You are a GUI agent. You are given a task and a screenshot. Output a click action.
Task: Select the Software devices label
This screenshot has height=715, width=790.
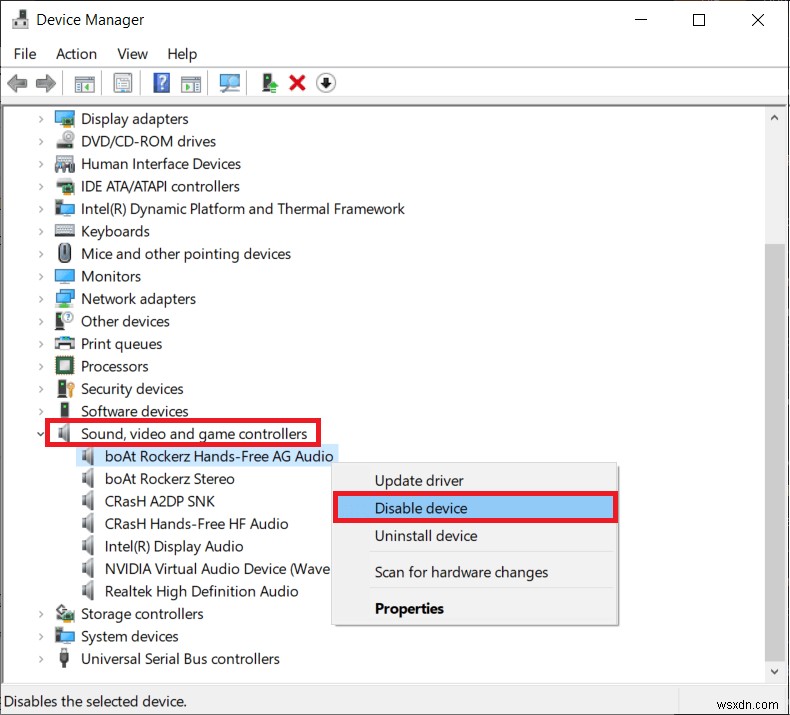(135, 411)
